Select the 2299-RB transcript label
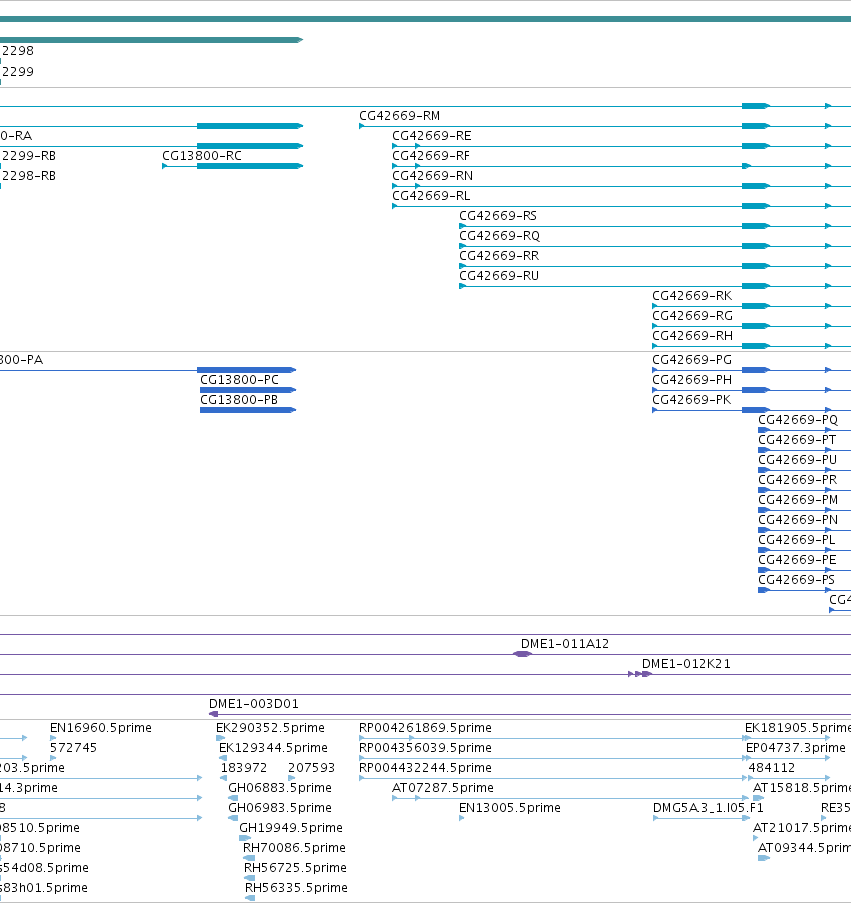 point(29,156)
